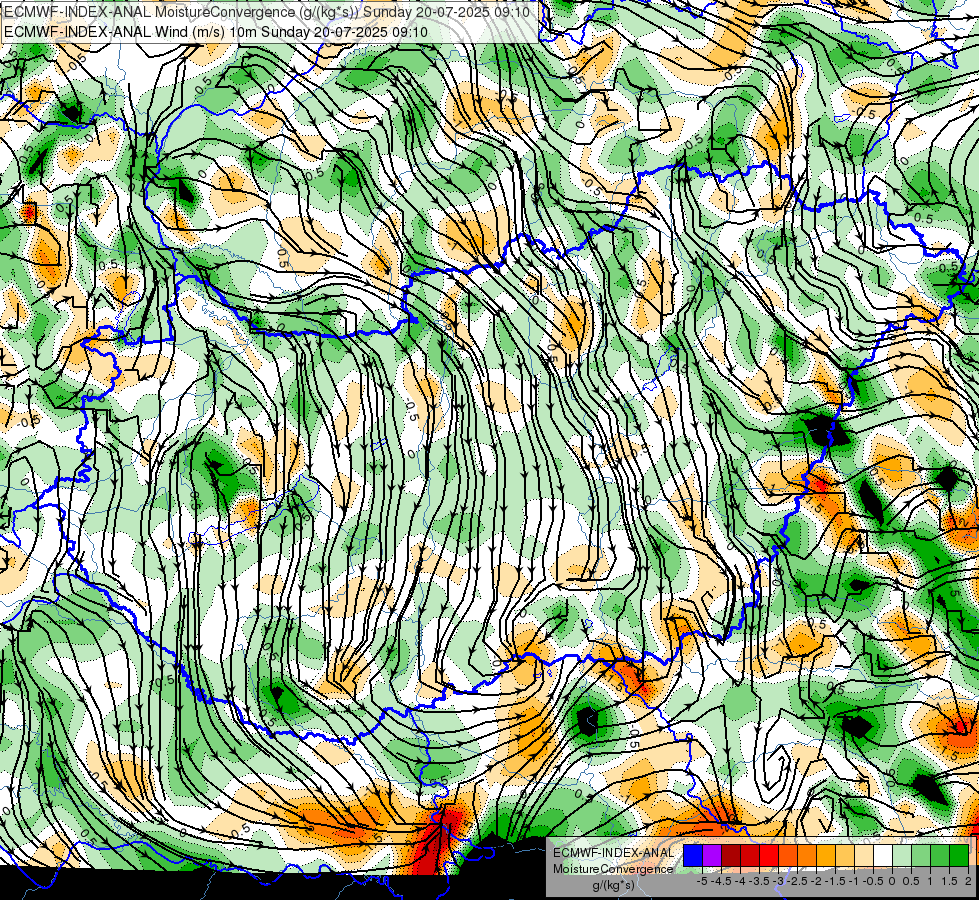Click the legend swatch between -4 and -3.5
This screenshot has width=979, height=900.
pyautogui.click(x=750, y=855)
